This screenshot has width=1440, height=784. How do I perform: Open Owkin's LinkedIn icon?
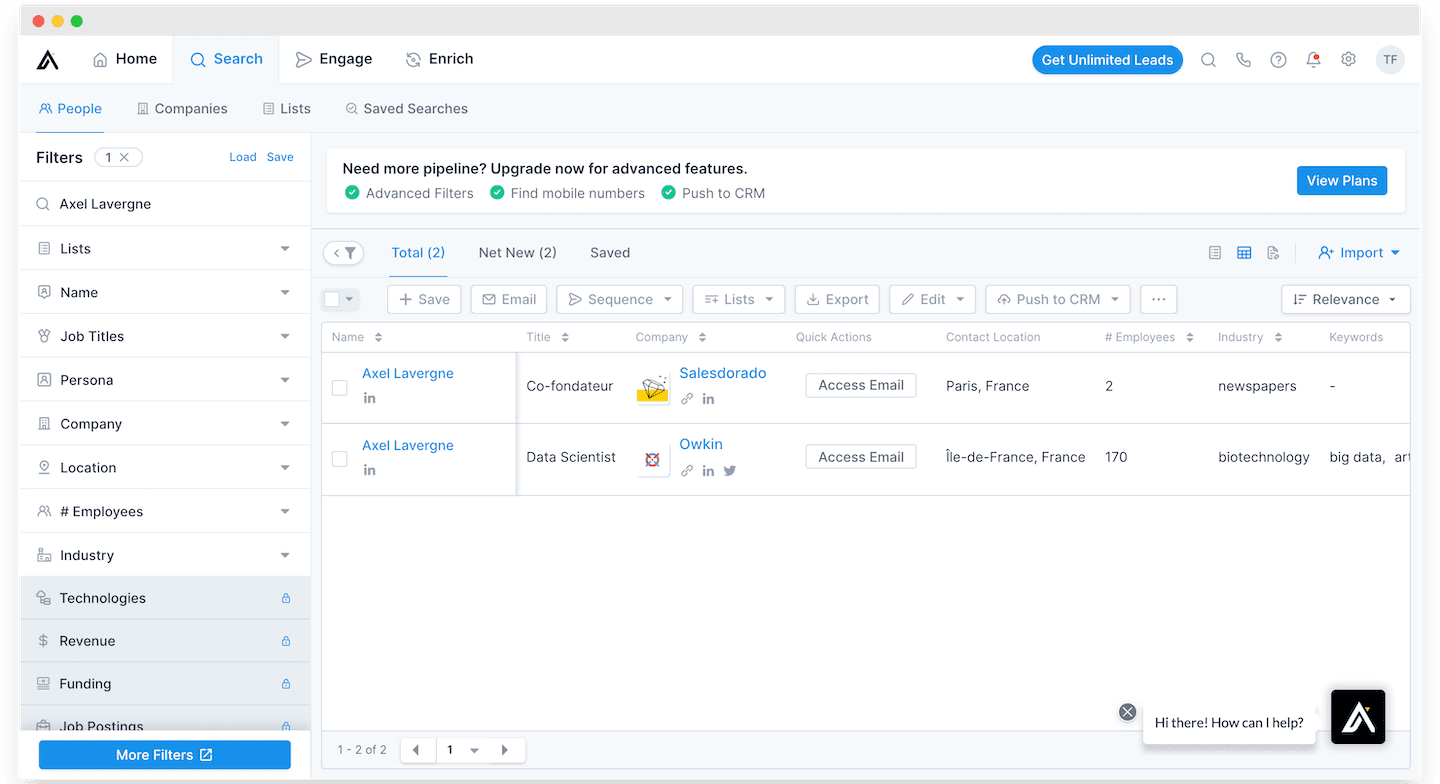(708, 471)
